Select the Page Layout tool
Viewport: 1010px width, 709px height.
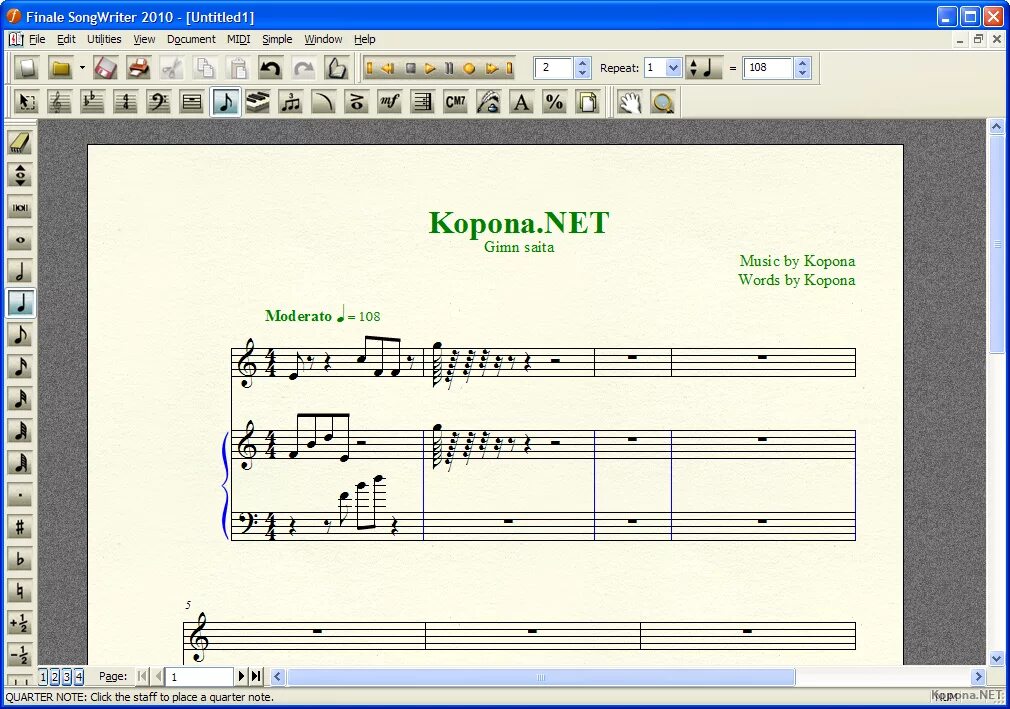[587, 102]
